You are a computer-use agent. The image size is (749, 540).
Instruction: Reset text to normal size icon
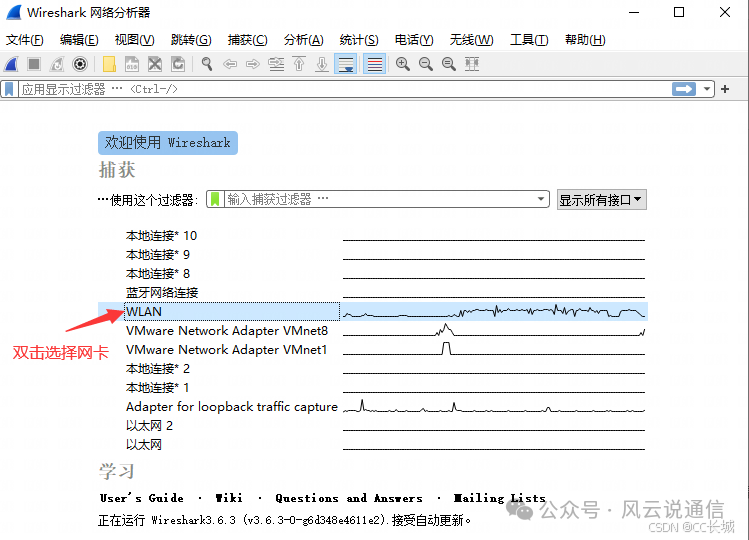449,64
